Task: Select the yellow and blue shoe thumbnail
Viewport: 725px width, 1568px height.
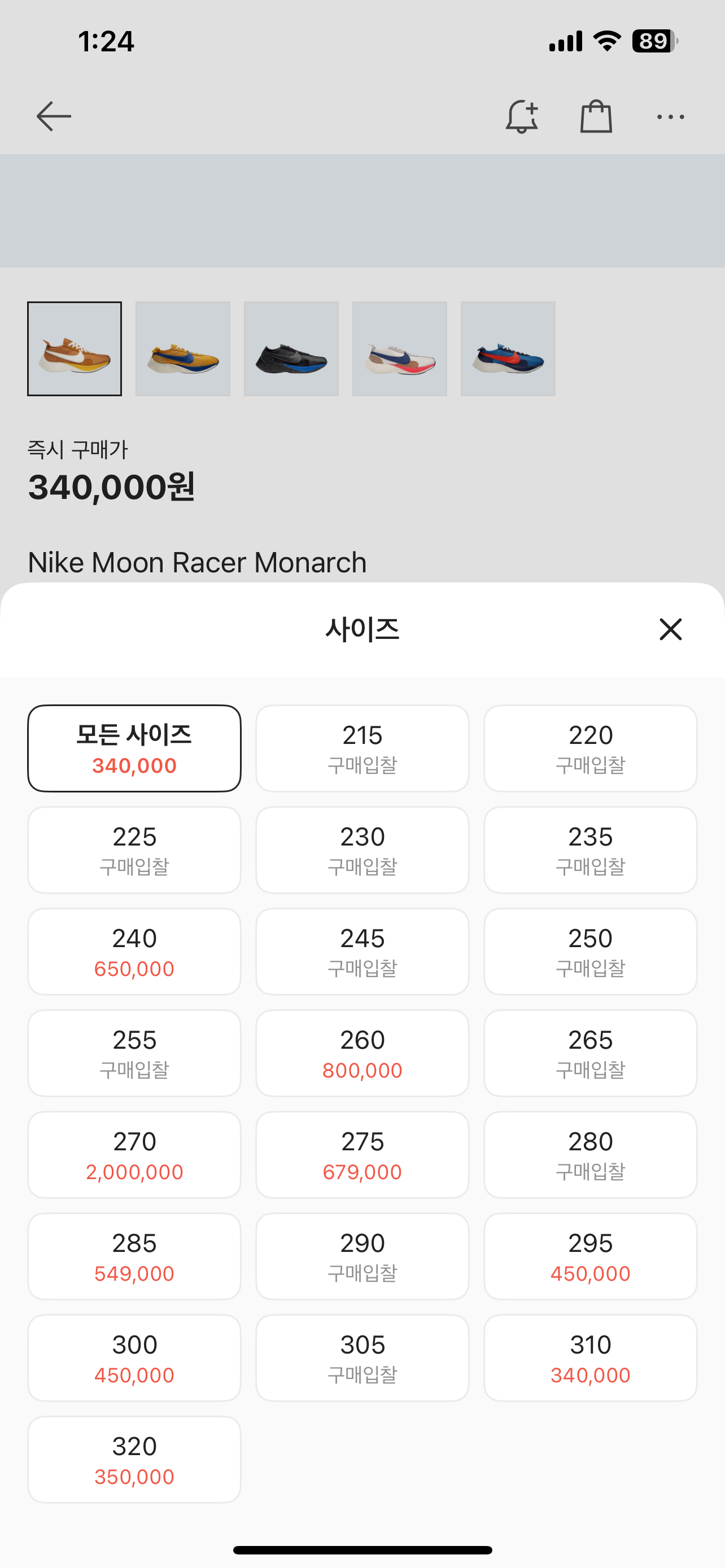Action: [x=182, y=349]
